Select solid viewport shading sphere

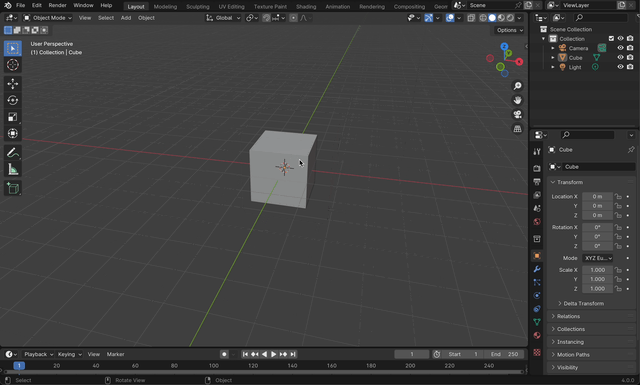tap(492, 18)
